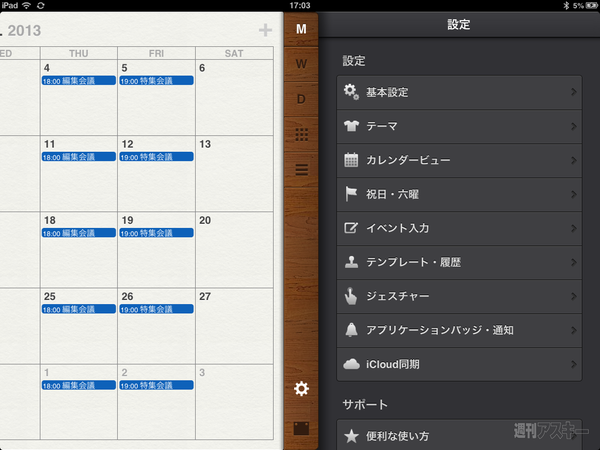Tap the Bluetooth icon in status bar
600x450 pixels.
pyautogui.click(x=566, y=5)
